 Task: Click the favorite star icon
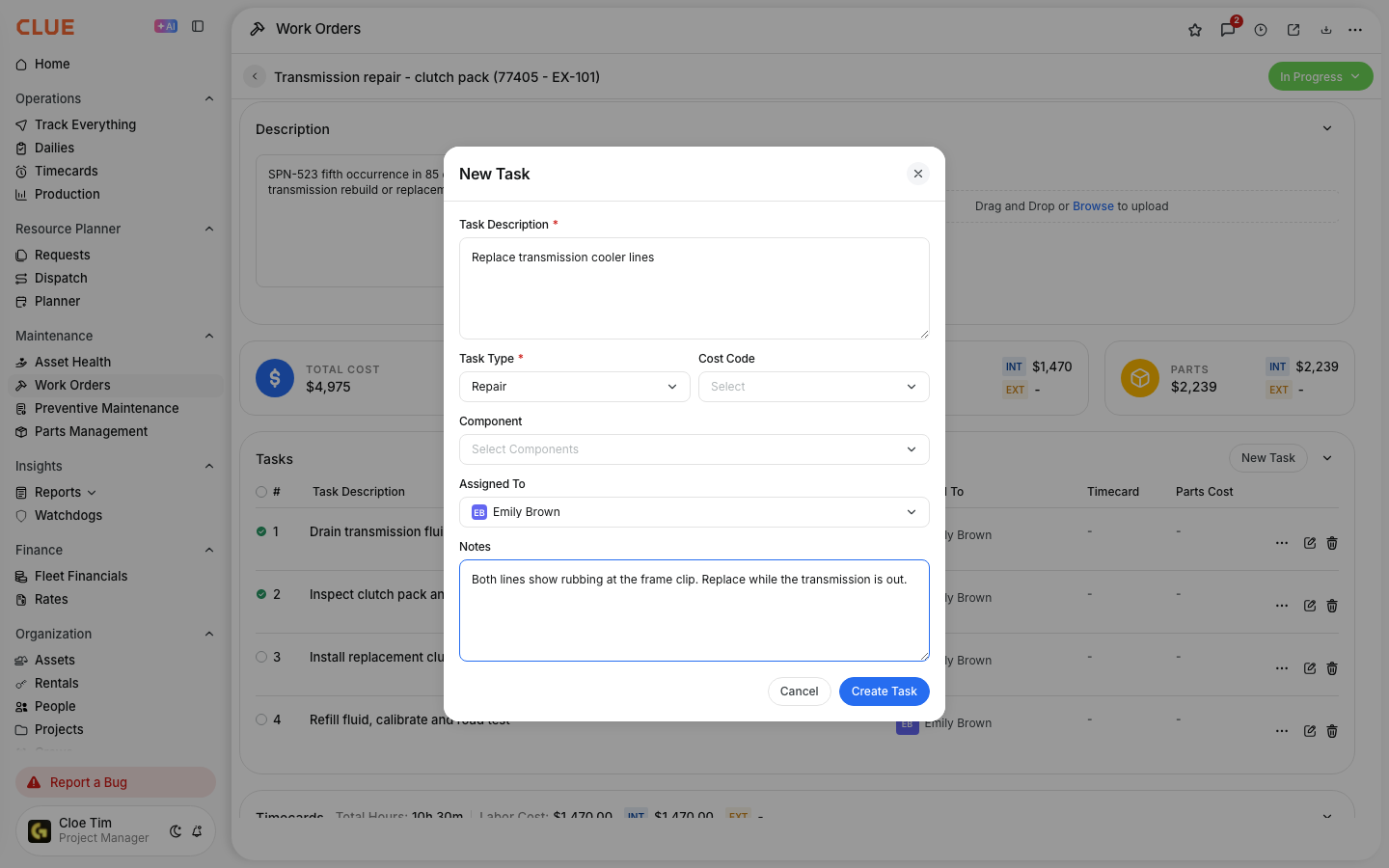(x=1195, y=30)
